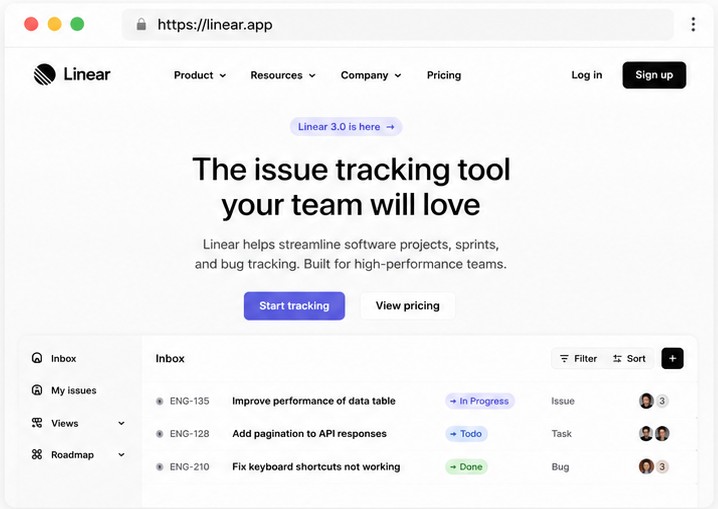Open the In Progress status pill
The height and width of the screenshot is (509, 718).
[480, 401]
